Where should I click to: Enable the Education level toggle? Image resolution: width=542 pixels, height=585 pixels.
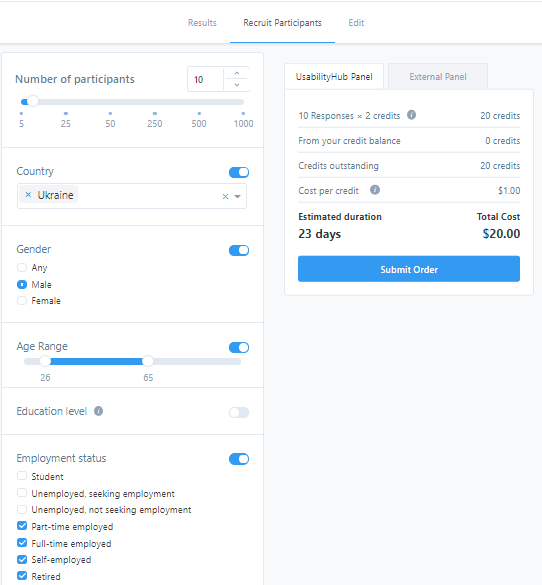(239, 412)
